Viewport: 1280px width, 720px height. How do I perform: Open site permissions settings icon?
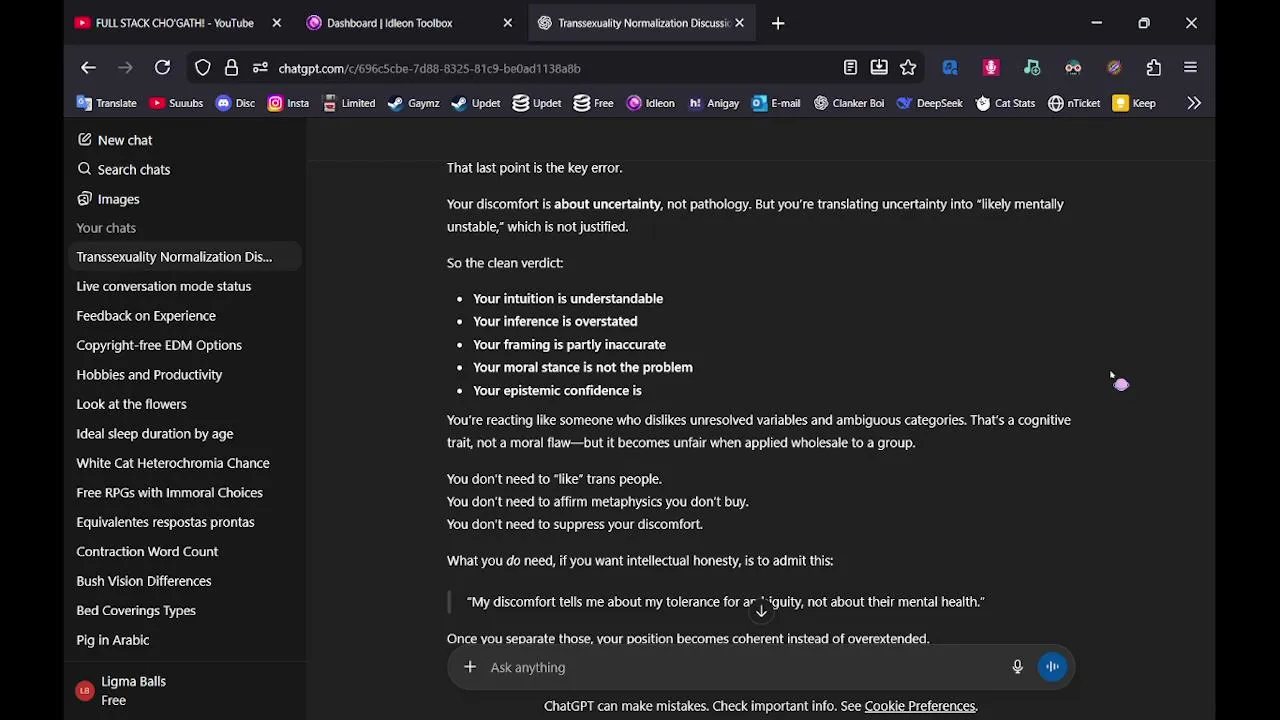tap(260, 68)
